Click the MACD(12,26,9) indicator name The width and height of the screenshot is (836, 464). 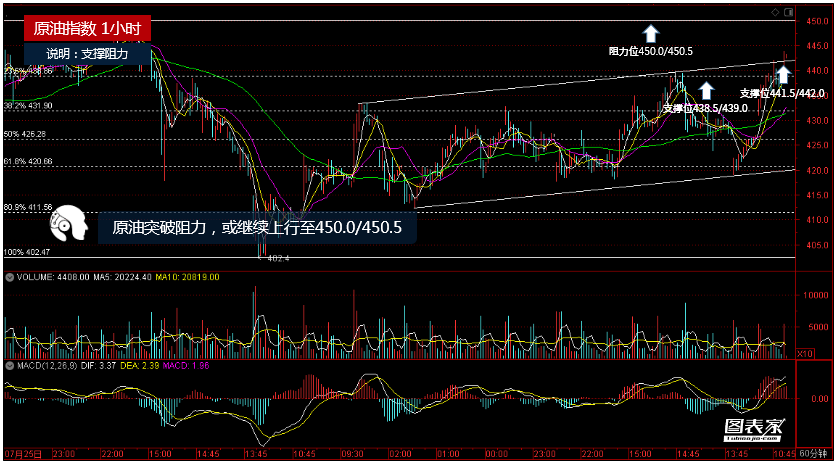[47, 366]
